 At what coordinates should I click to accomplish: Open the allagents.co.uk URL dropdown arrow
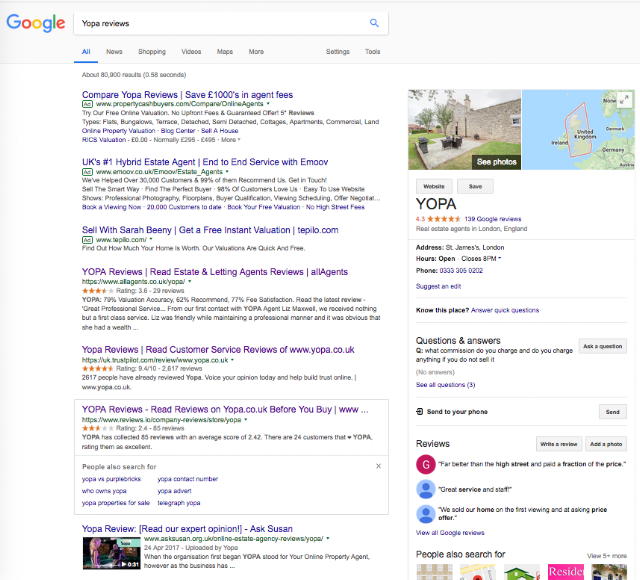(x=190, y=282)
